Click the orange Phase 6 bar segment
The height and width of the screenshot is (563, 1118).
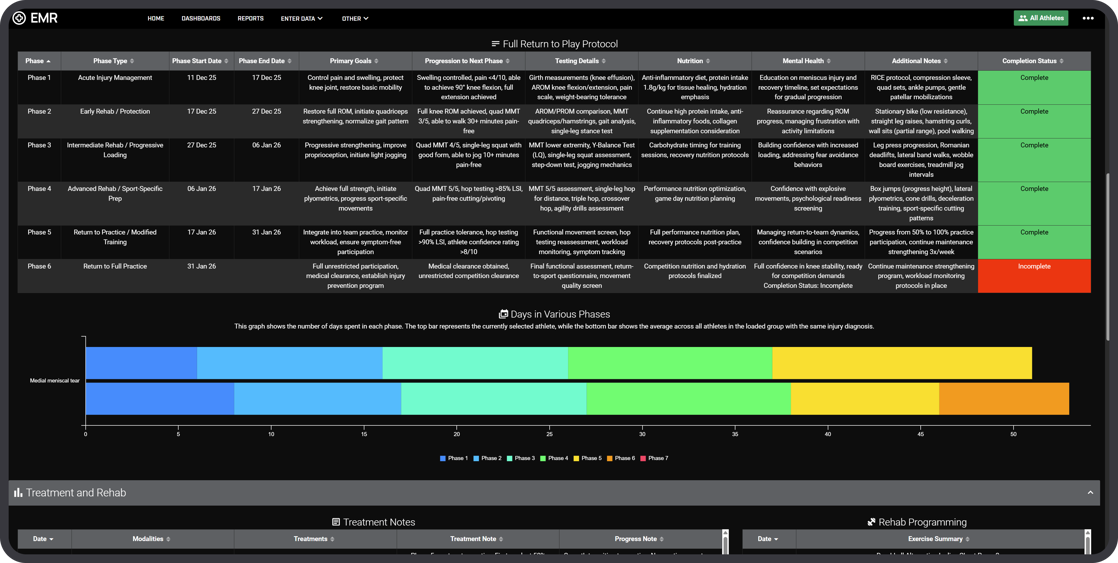click(1004, 398)
